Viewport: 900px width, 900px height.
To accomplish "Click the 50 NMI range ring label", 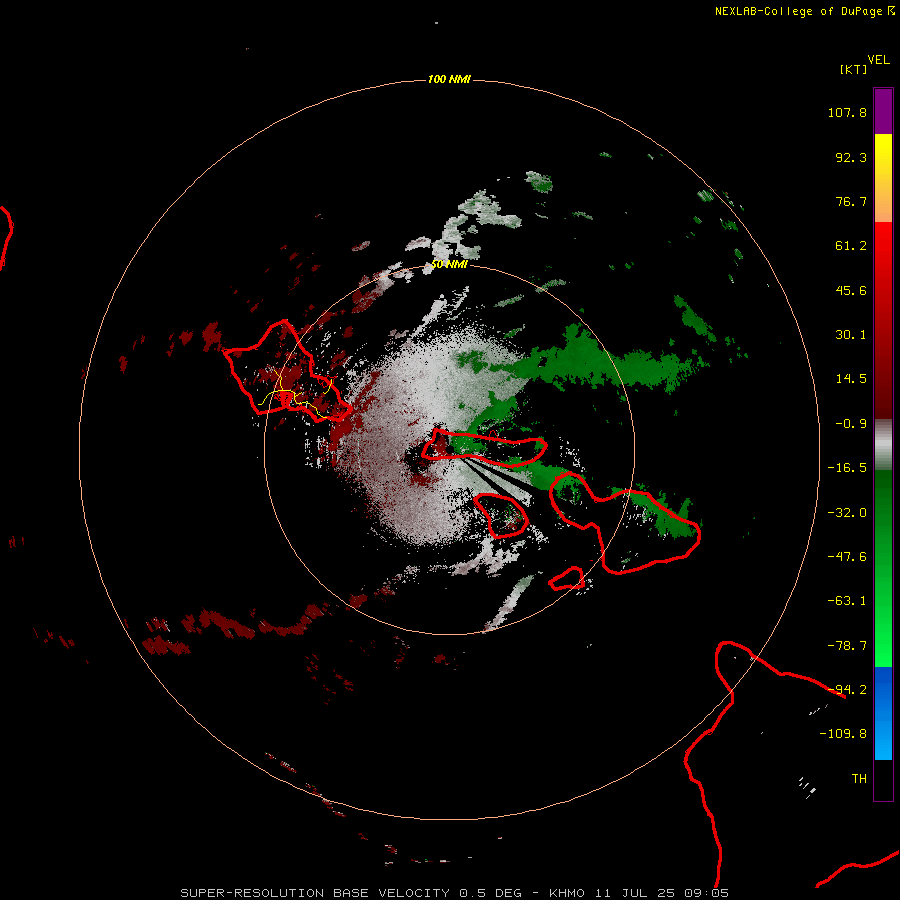I will (449, 264).
